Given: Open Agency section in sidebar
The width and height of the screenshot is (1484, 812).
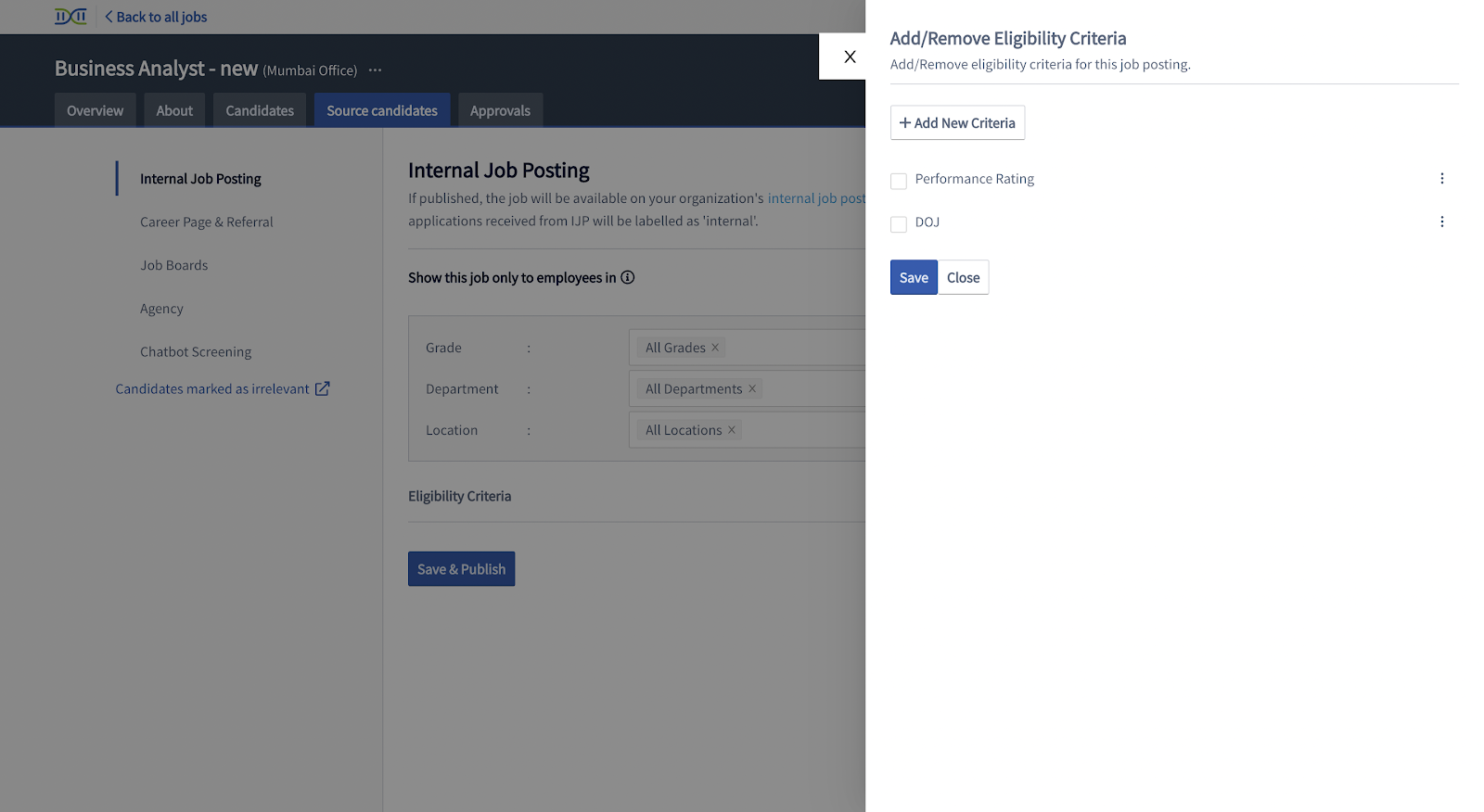Looking at the screenshot, I should pos(161,309).
